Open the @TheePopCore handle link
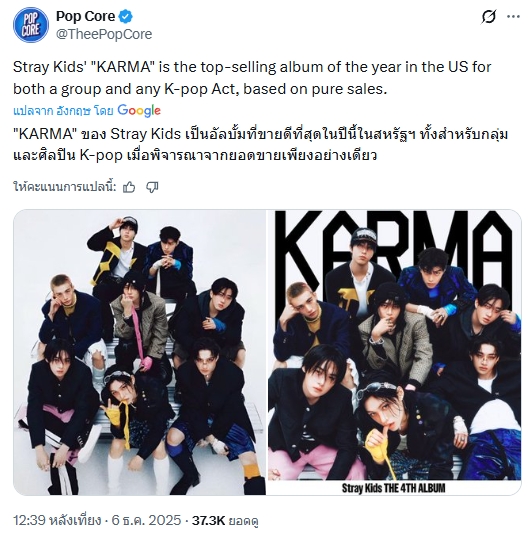The image size is (532, 535). pos(104,34)
